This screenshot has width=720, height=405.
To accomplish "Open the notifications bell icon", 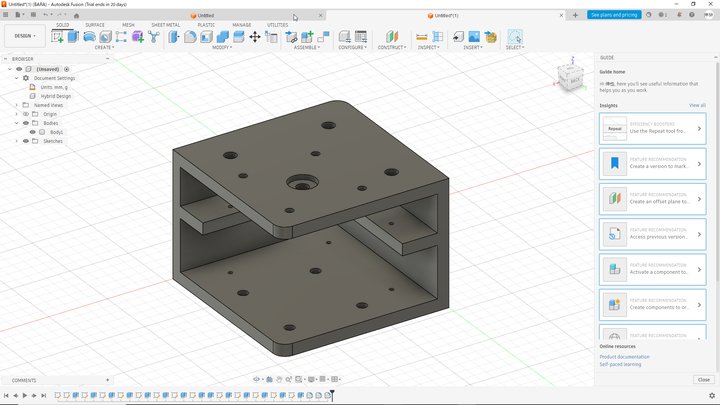I will 679,15.
